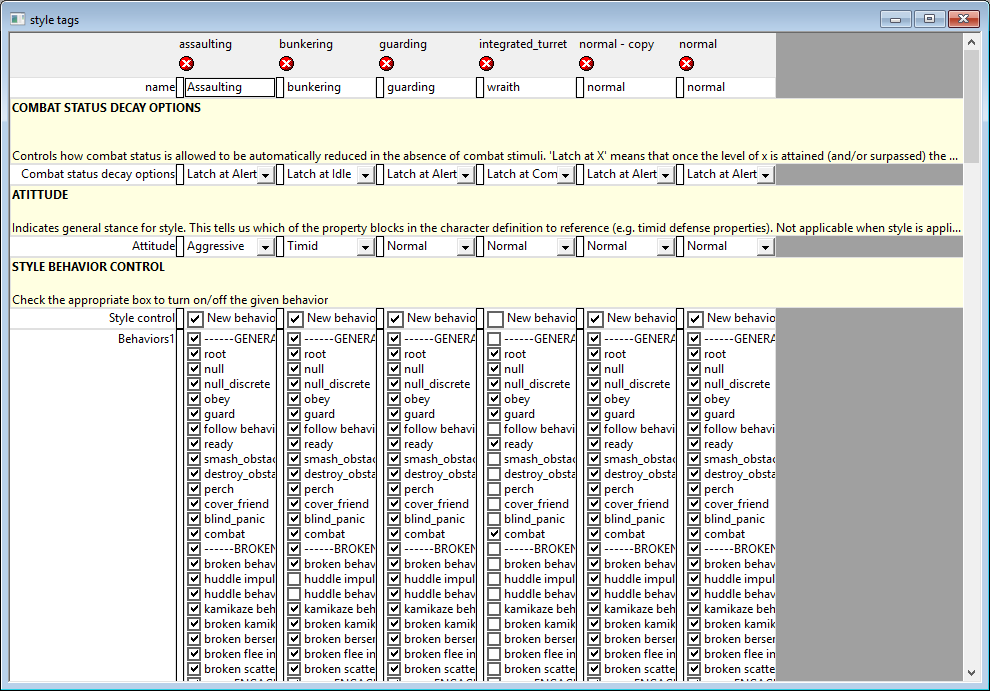990x691 pixels.
Task: Select the name field of the 'normal - copy' column
Action: (x=630, y=87)
